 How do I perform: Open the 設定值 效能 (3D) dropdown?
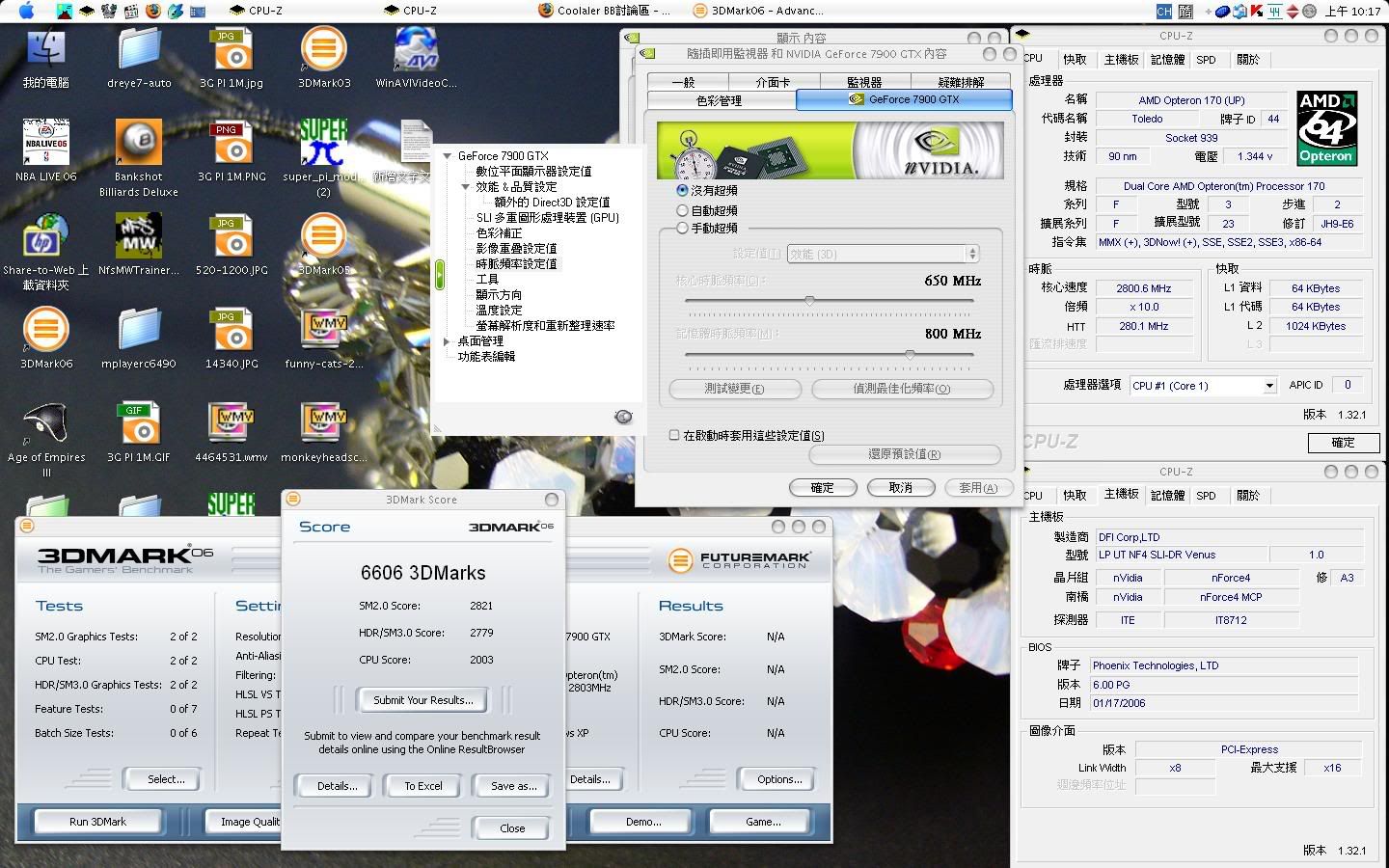tap(883, 254)
